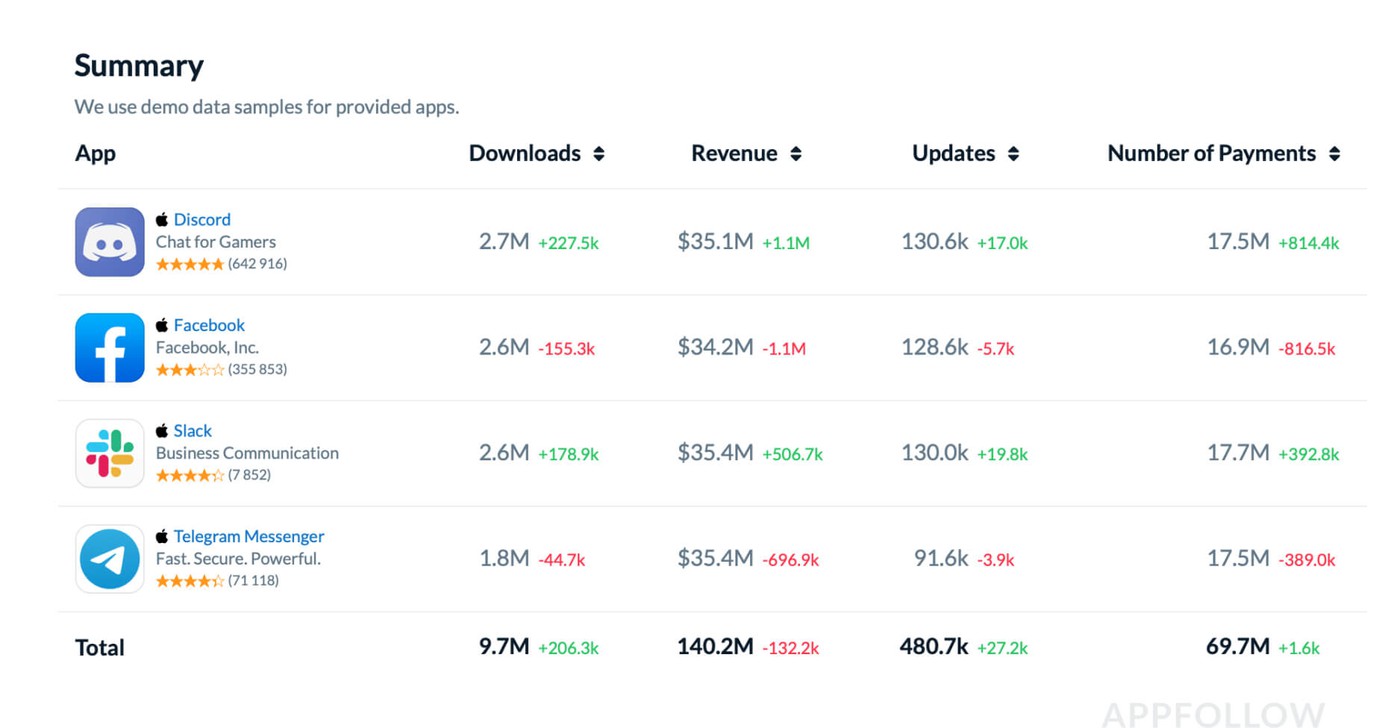1400x728 pixels.
Task: Select Slack's 130.0k updates value
Action: pos(934,453)
